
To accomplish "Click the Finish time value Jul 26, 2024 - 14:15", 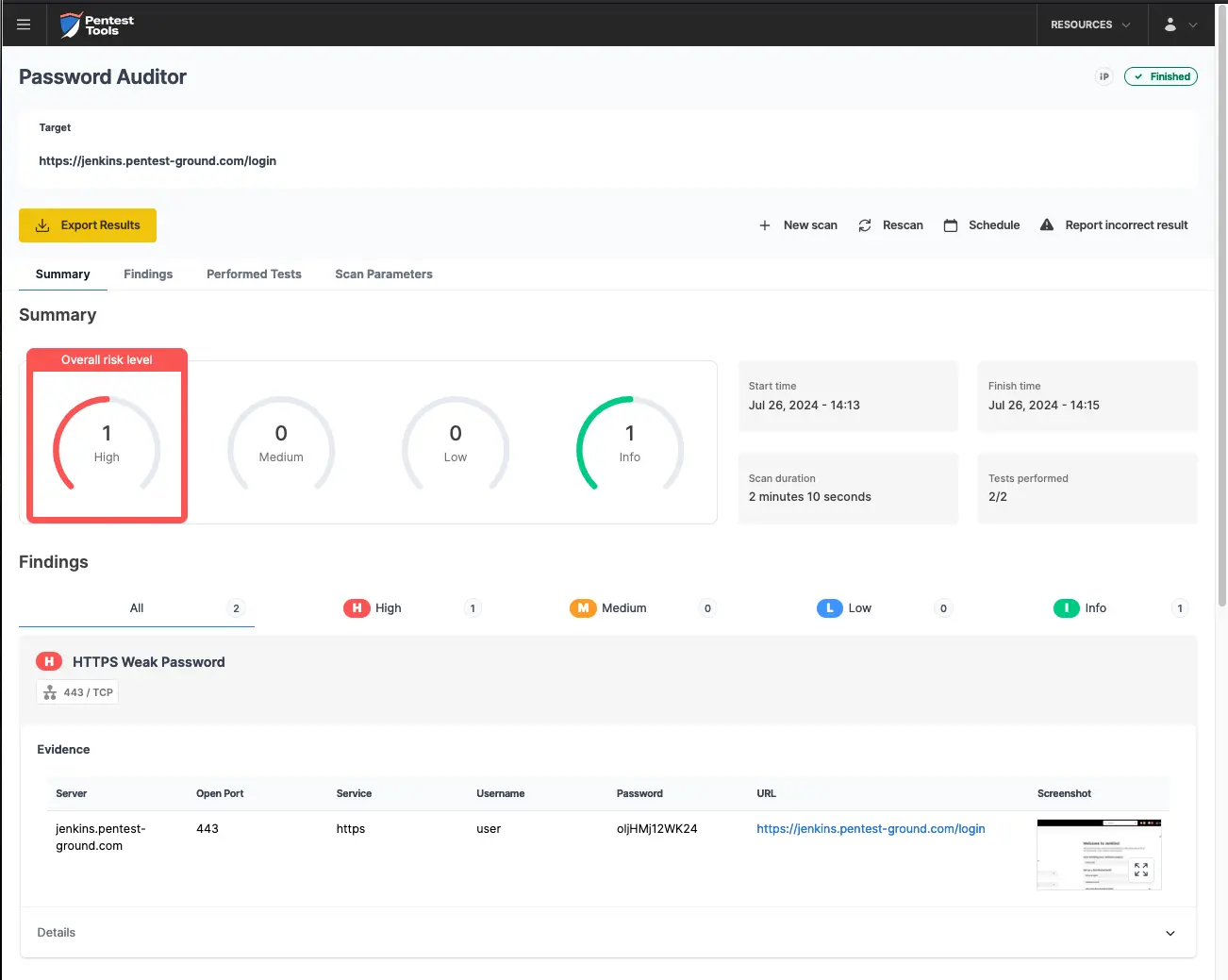I will (x=1044, y=406).
